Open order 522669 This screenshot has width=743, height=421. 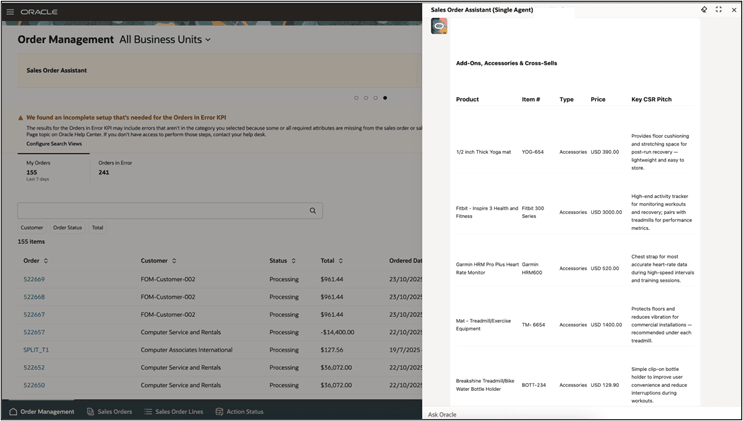tap(34, 279)
